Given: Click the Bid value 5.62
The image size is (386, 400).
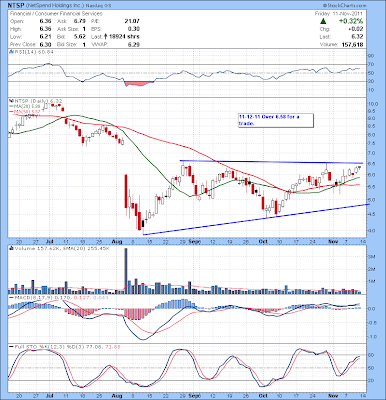Looking at the screenshot, I should tap(80, 36).
